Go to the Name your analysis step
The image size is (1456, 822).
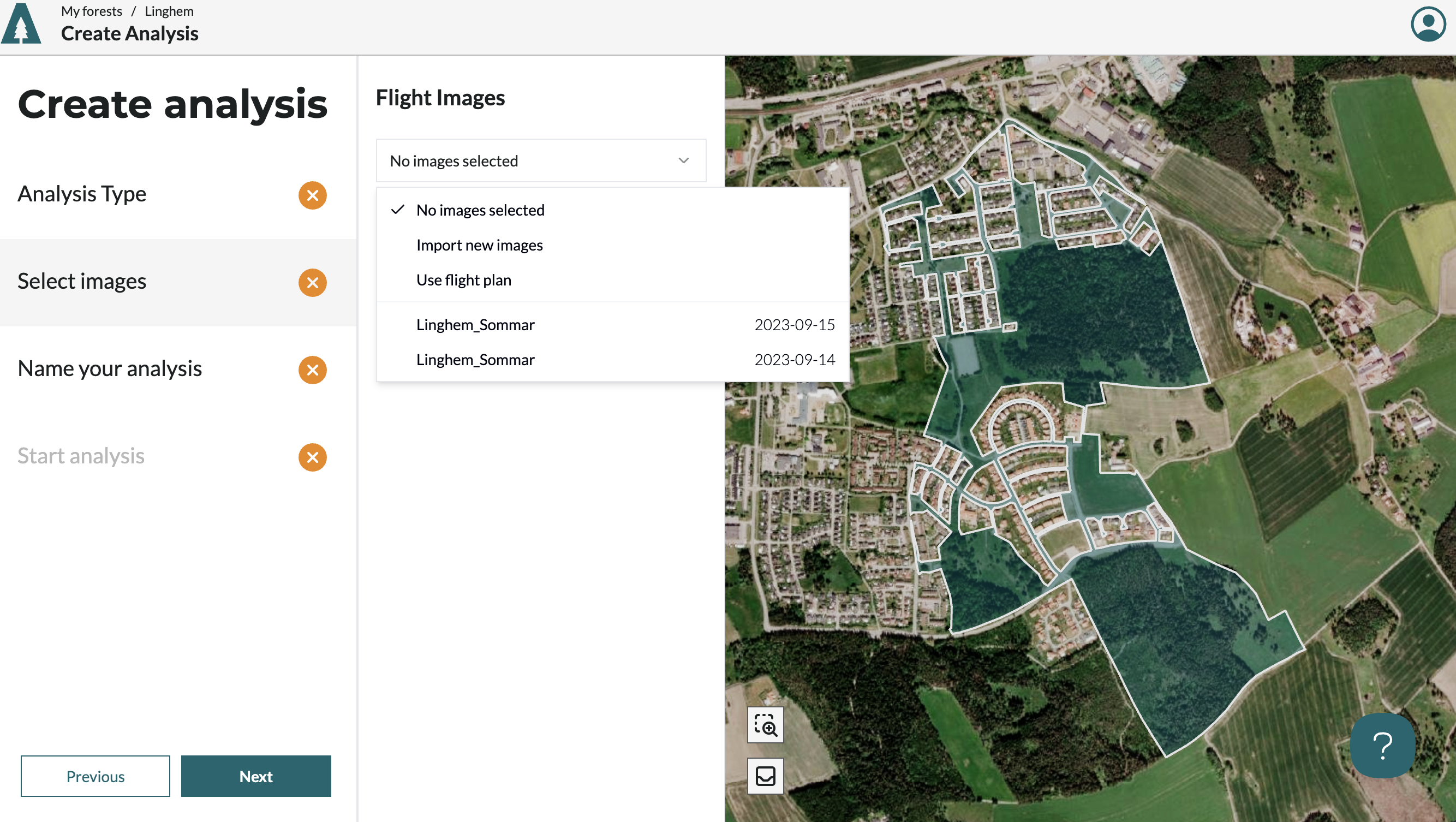tap(178, 370)
